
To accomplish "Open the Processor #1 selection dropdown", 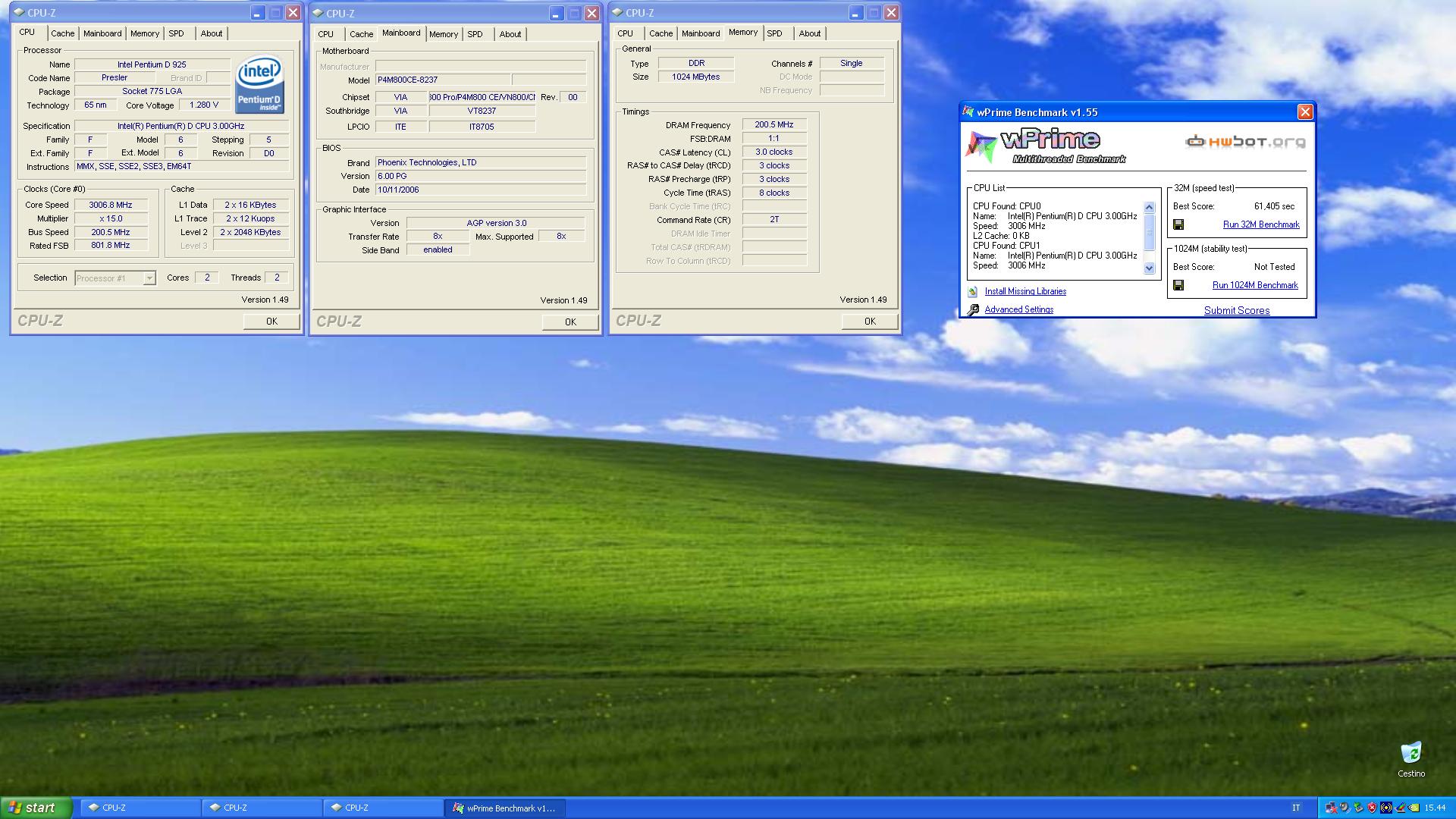I will pyautogui.click(x=149, y=278).
